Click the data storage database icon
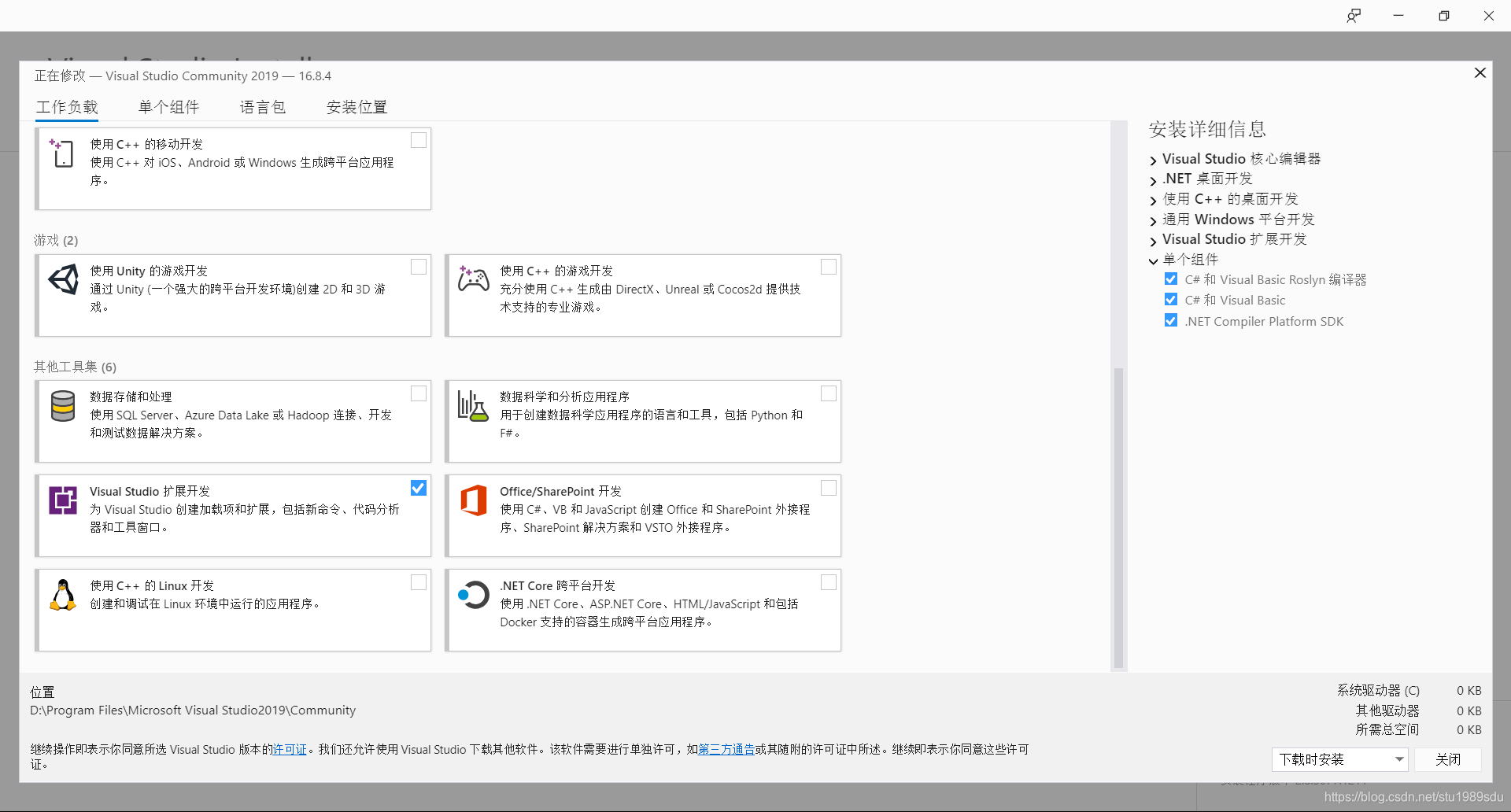 click(x=63, y=406)
